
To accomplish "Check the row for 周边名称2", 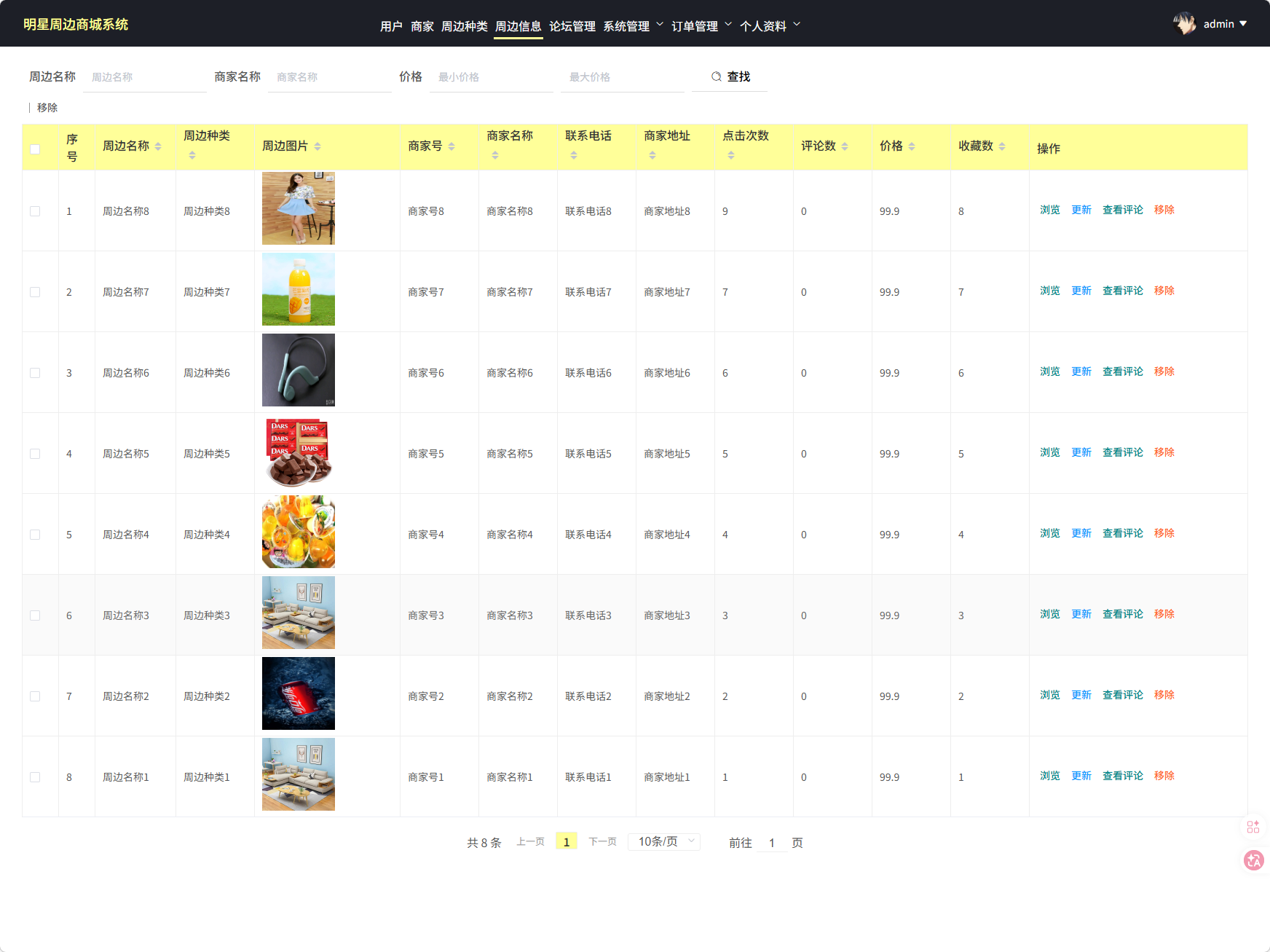I will coord(35,696).
